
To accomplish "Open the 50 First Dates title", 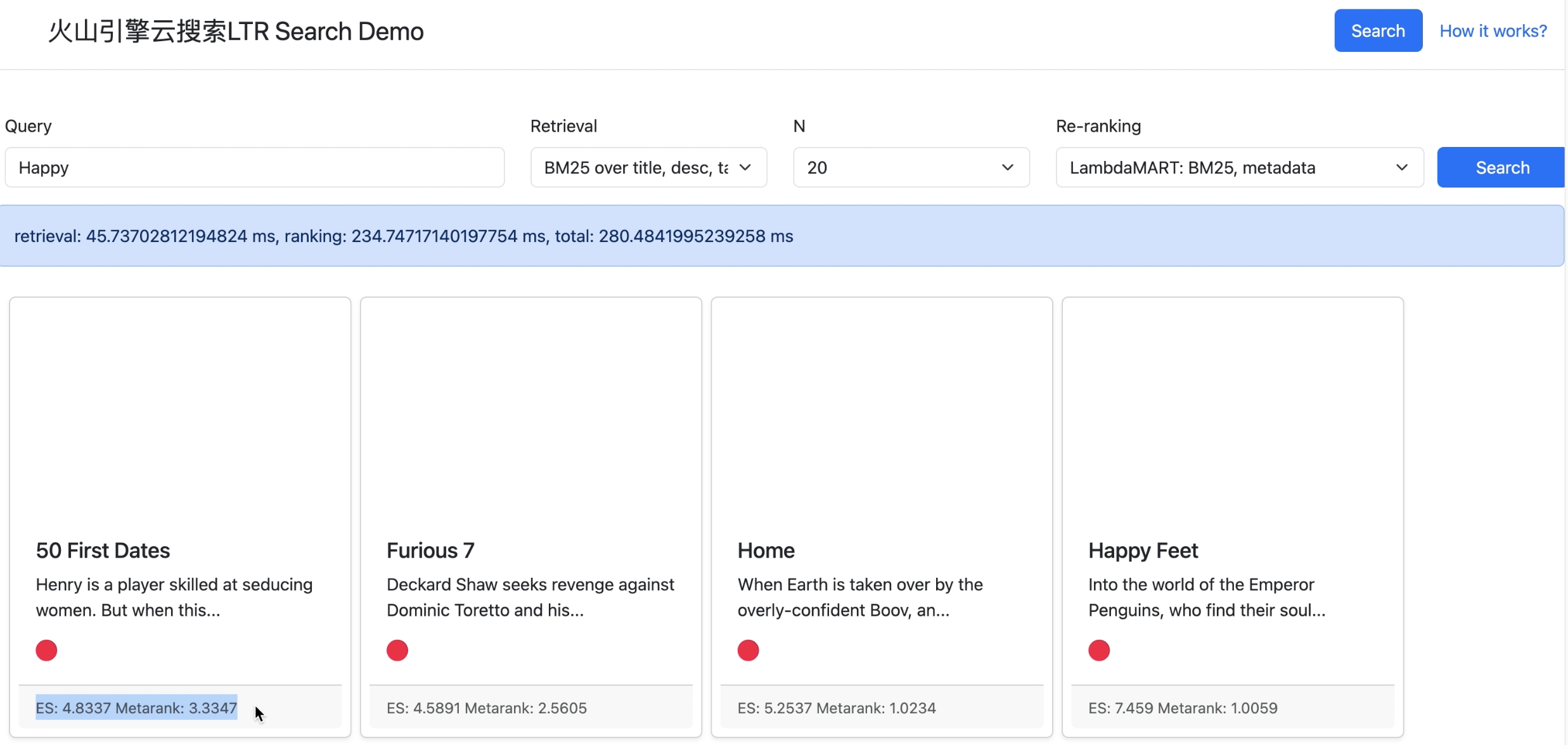I will click(103, 550).
